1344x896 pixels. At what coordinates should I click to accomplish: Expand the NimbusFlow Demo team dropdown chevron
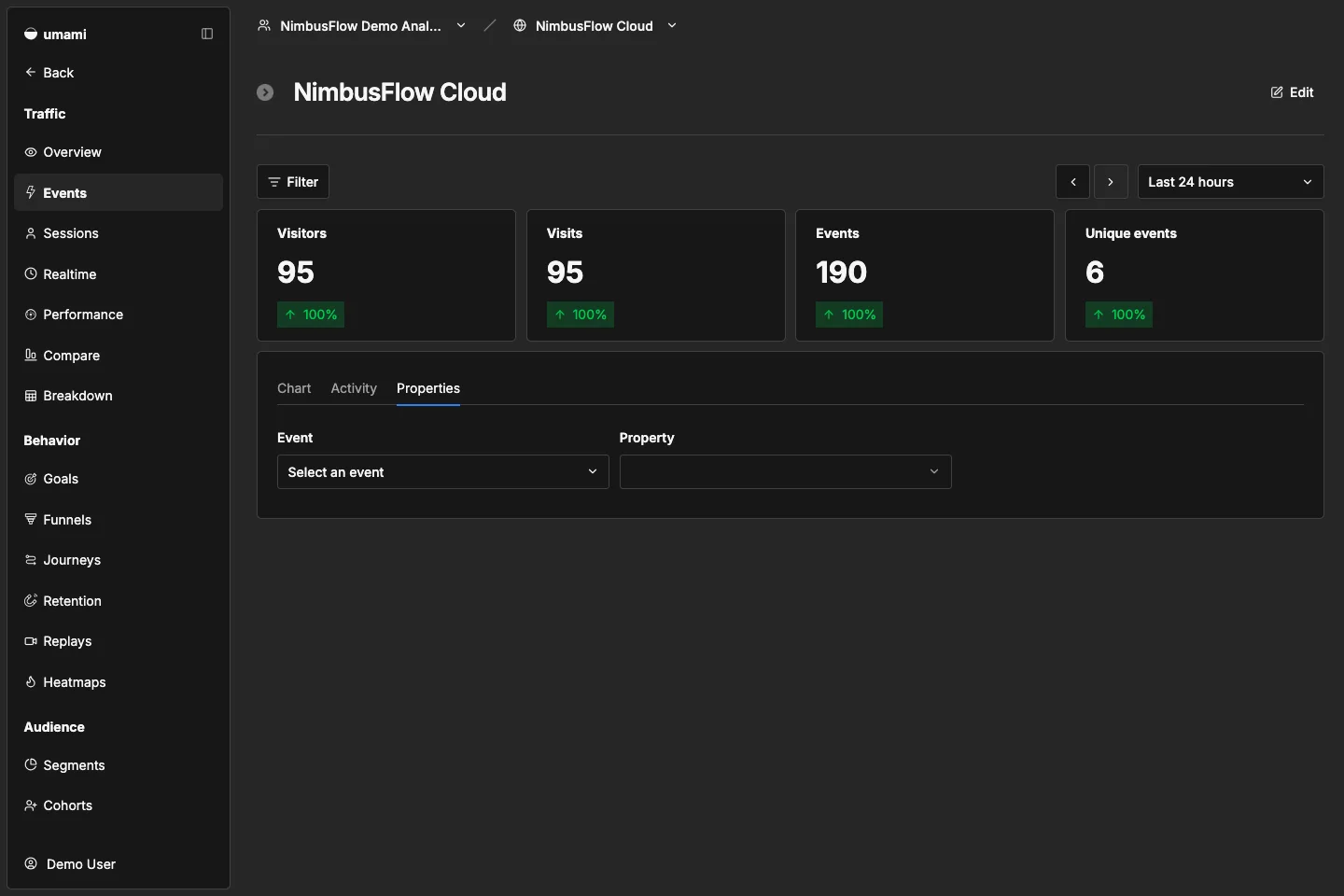point(461,25)
